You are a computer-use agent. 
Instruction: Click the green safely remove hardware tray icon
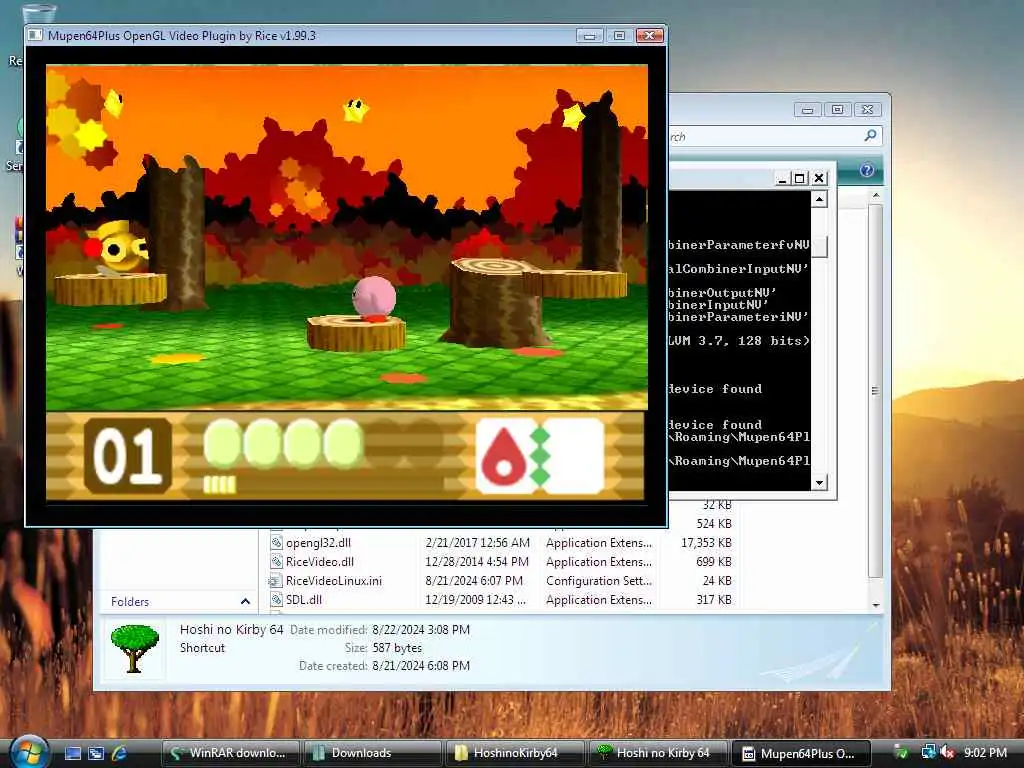tap(901, 753)
